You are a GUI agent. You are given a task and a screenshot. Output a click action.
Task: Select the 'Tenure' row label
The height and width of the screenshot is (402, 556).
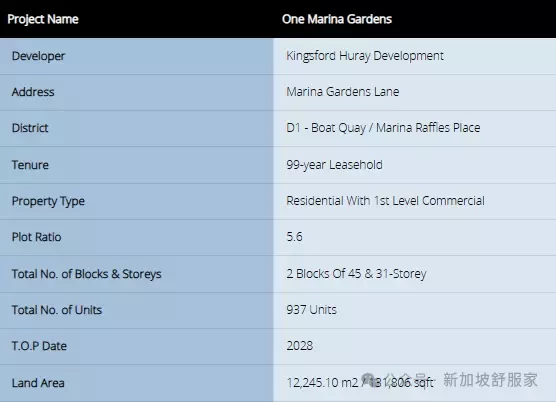(30, 165)
